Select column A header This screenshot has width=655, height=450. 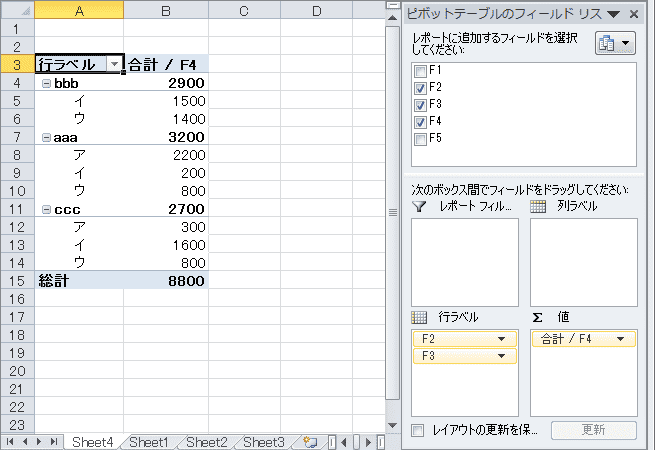coord(79,10)
